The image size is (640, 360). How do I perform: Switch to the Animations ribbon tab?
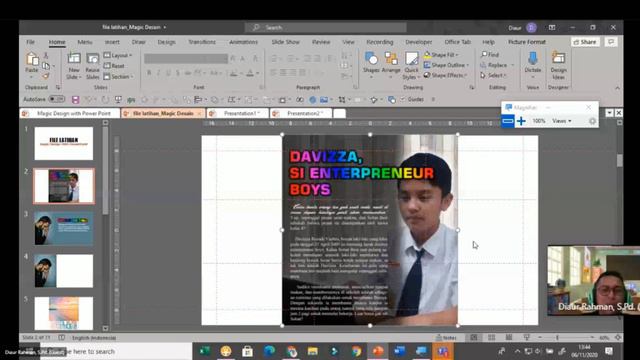(244, 42)
